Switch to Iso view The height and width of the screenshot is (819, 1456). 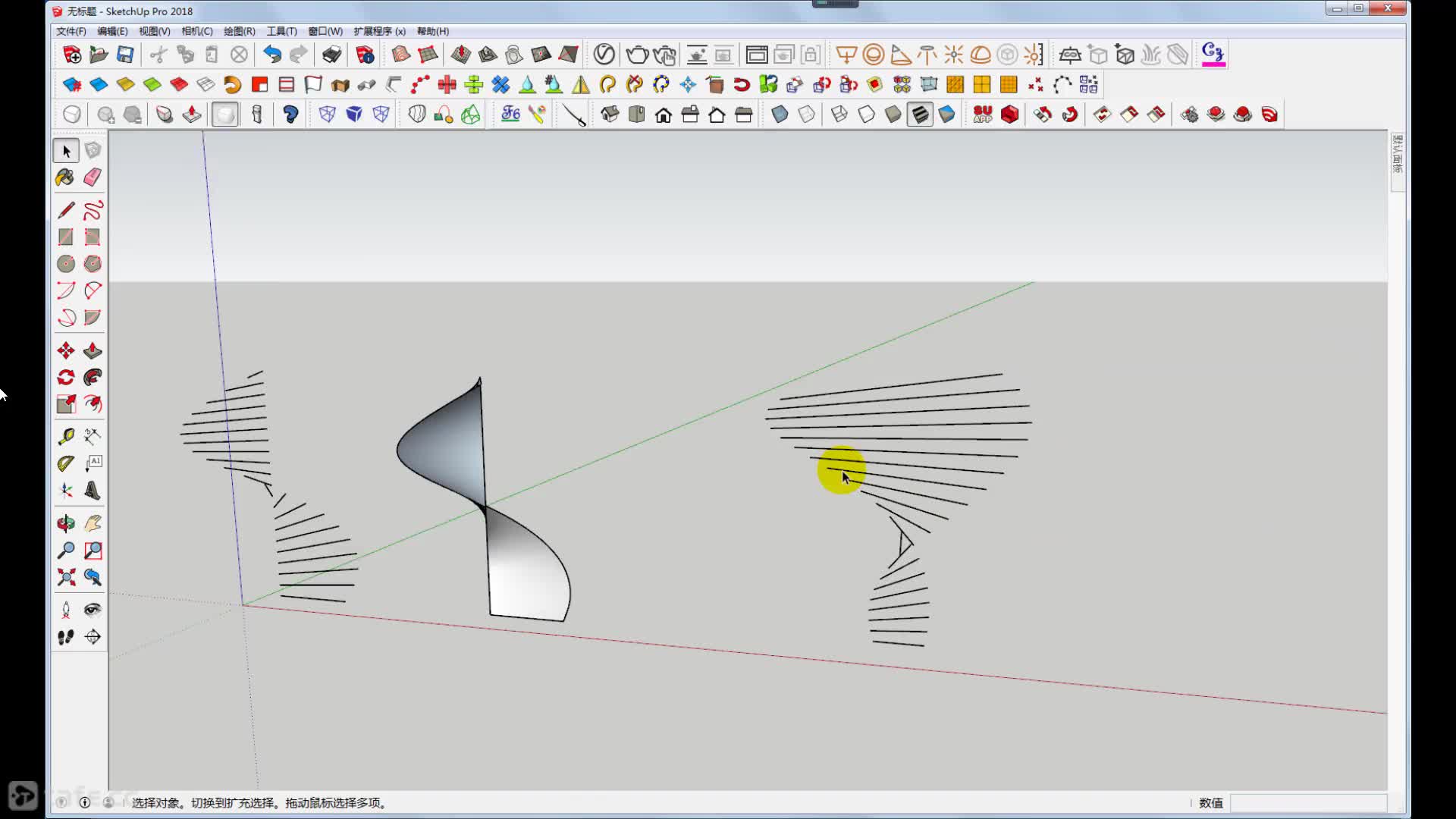pos(610,115)
